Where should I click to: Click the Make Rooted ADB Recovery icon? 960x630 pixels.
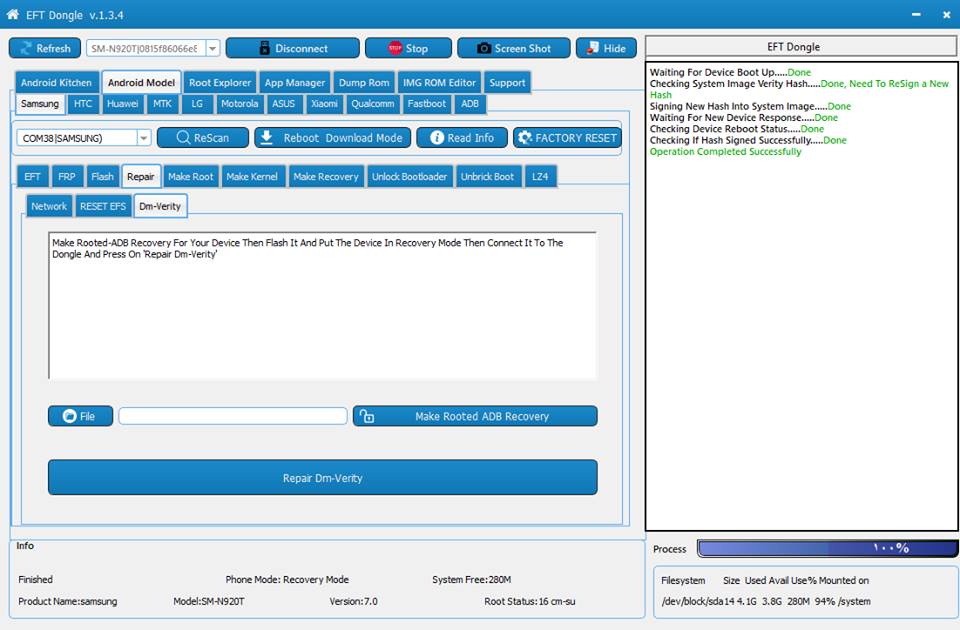[x=367, y=416]
